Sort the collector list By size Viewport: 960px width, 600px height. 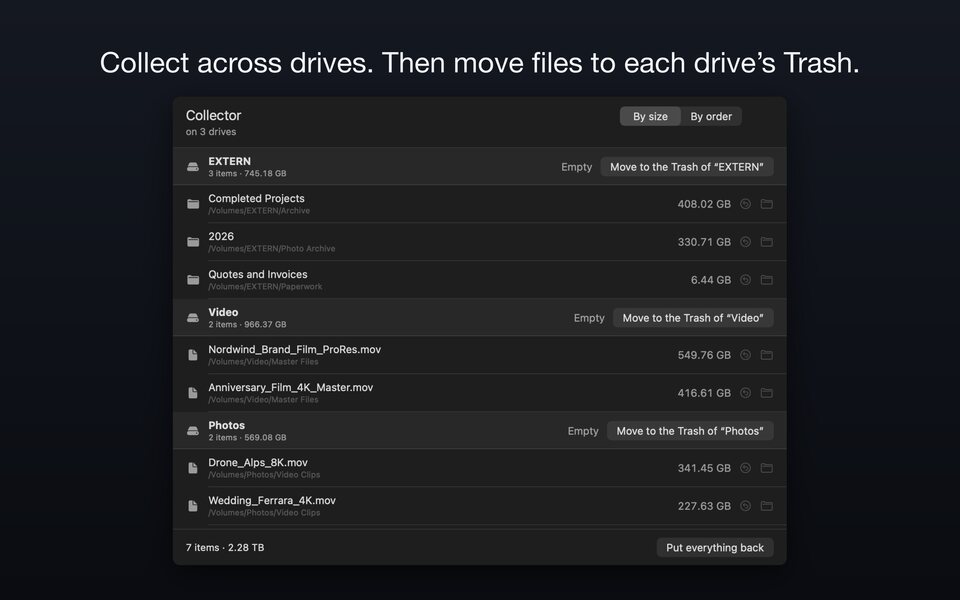click(x=650, y=116)
